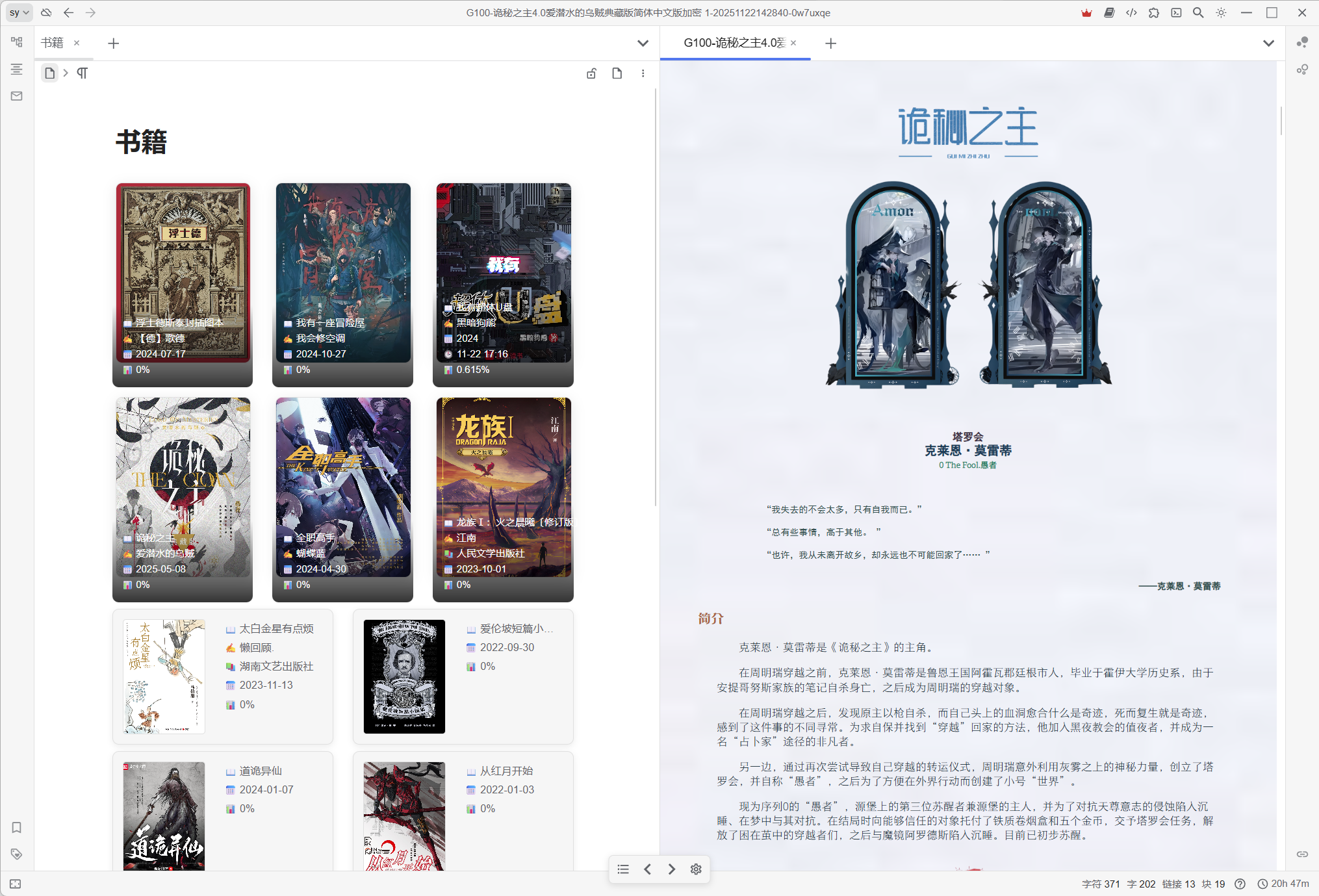The image size is (1319, 896).
Task: Toggle the document edit lock icon
Action: tap(591, 73)
